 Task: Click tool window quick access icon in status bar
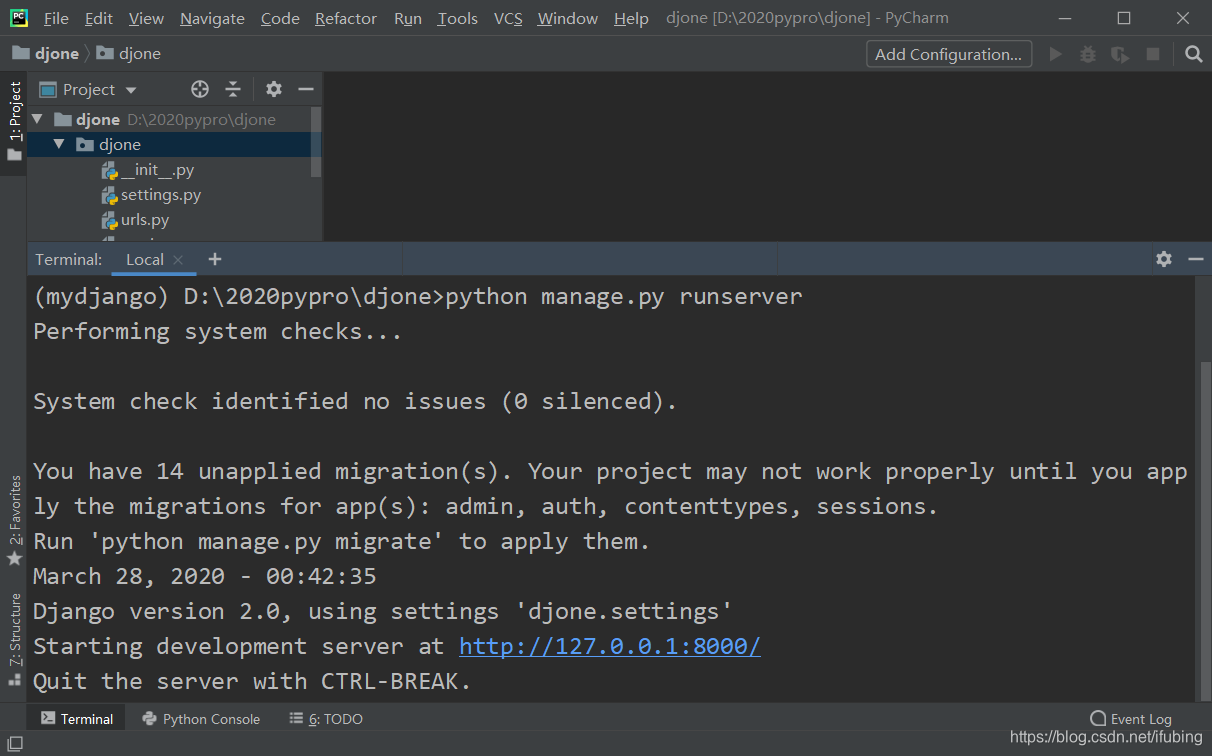click(x=13, y=743)
